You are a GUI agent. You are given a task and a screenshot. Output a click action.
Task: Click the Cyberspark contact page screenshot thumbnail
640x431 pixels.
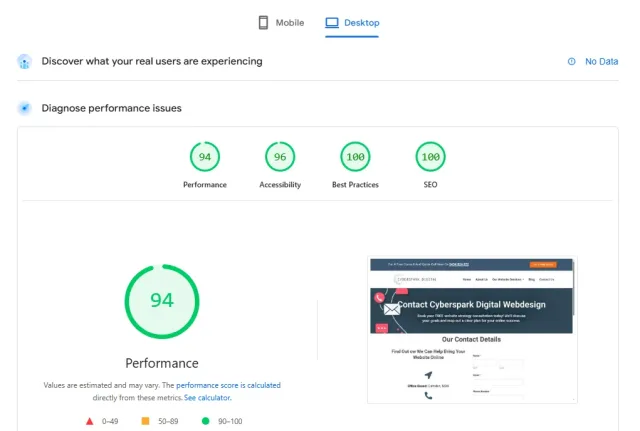click(x=472, y=330)
